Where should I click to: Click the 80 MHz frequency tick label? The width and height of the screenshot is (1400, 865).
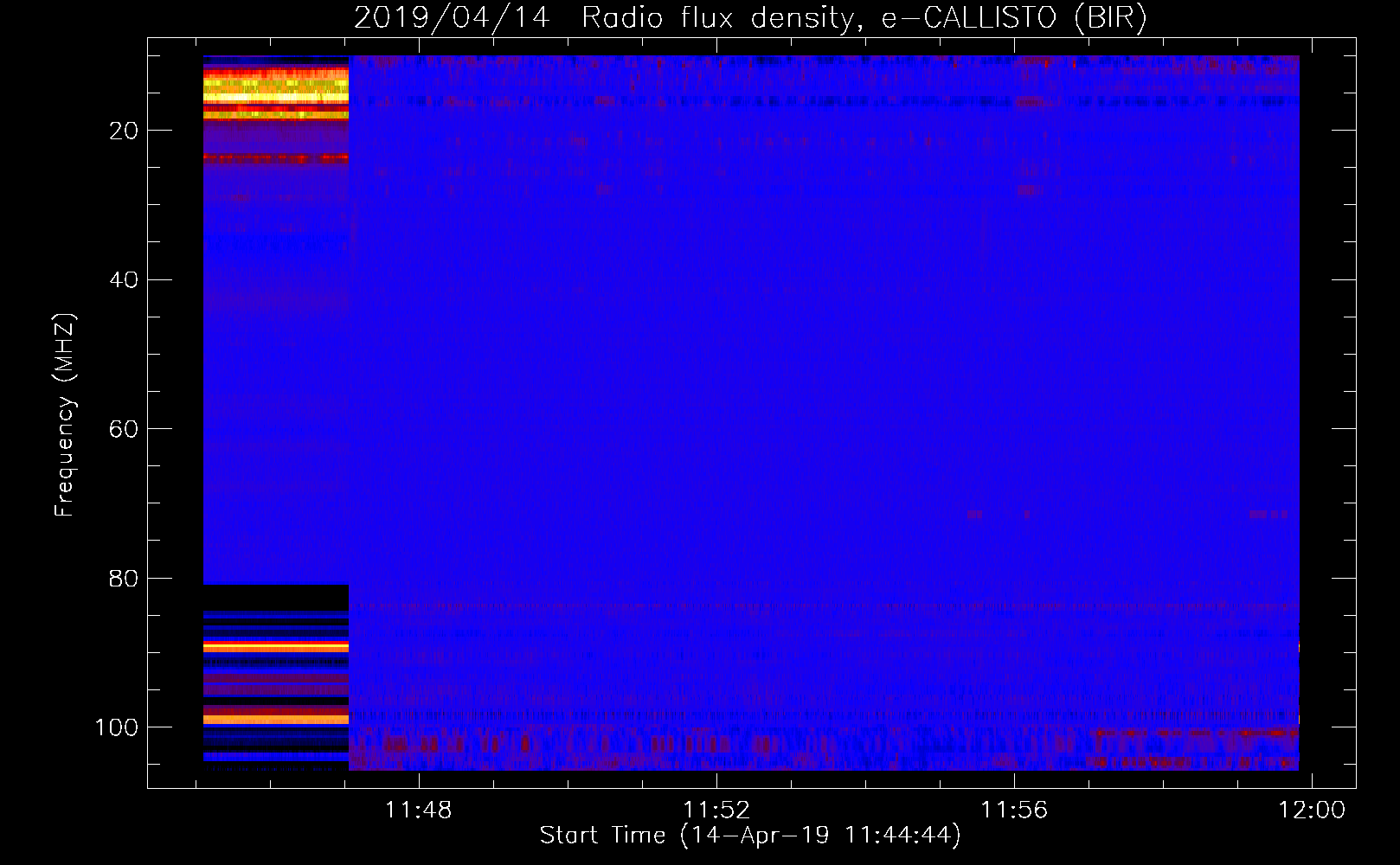(x=124, y=578)
